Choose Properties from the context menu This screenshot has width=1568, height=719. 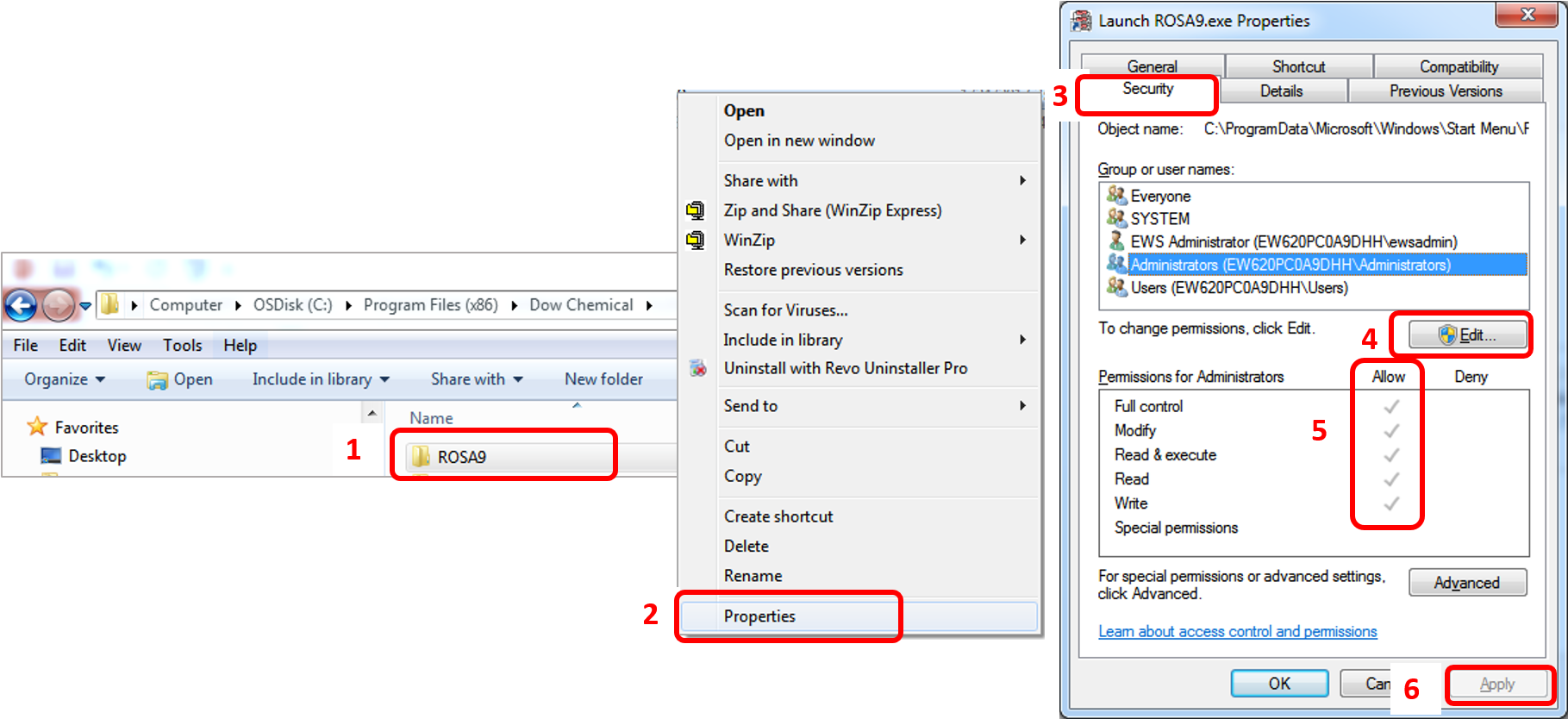(759, 616)
